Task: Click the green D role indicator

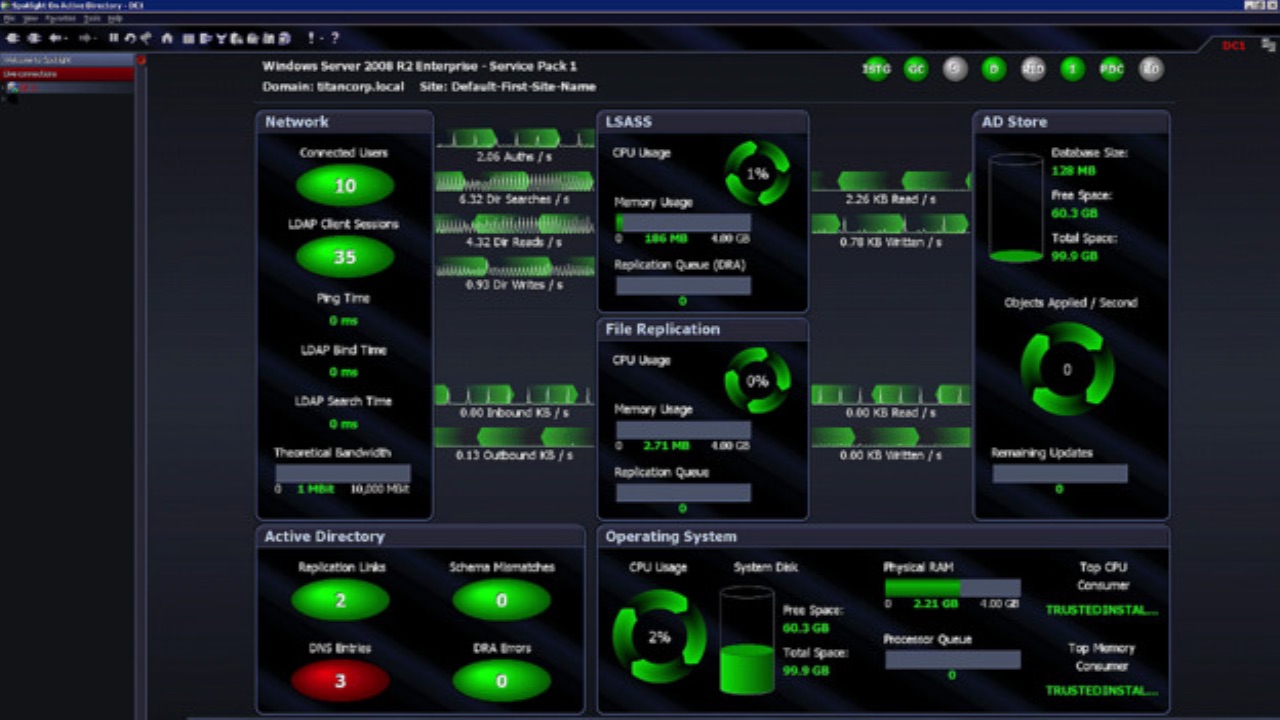Action: click(993, 69)
